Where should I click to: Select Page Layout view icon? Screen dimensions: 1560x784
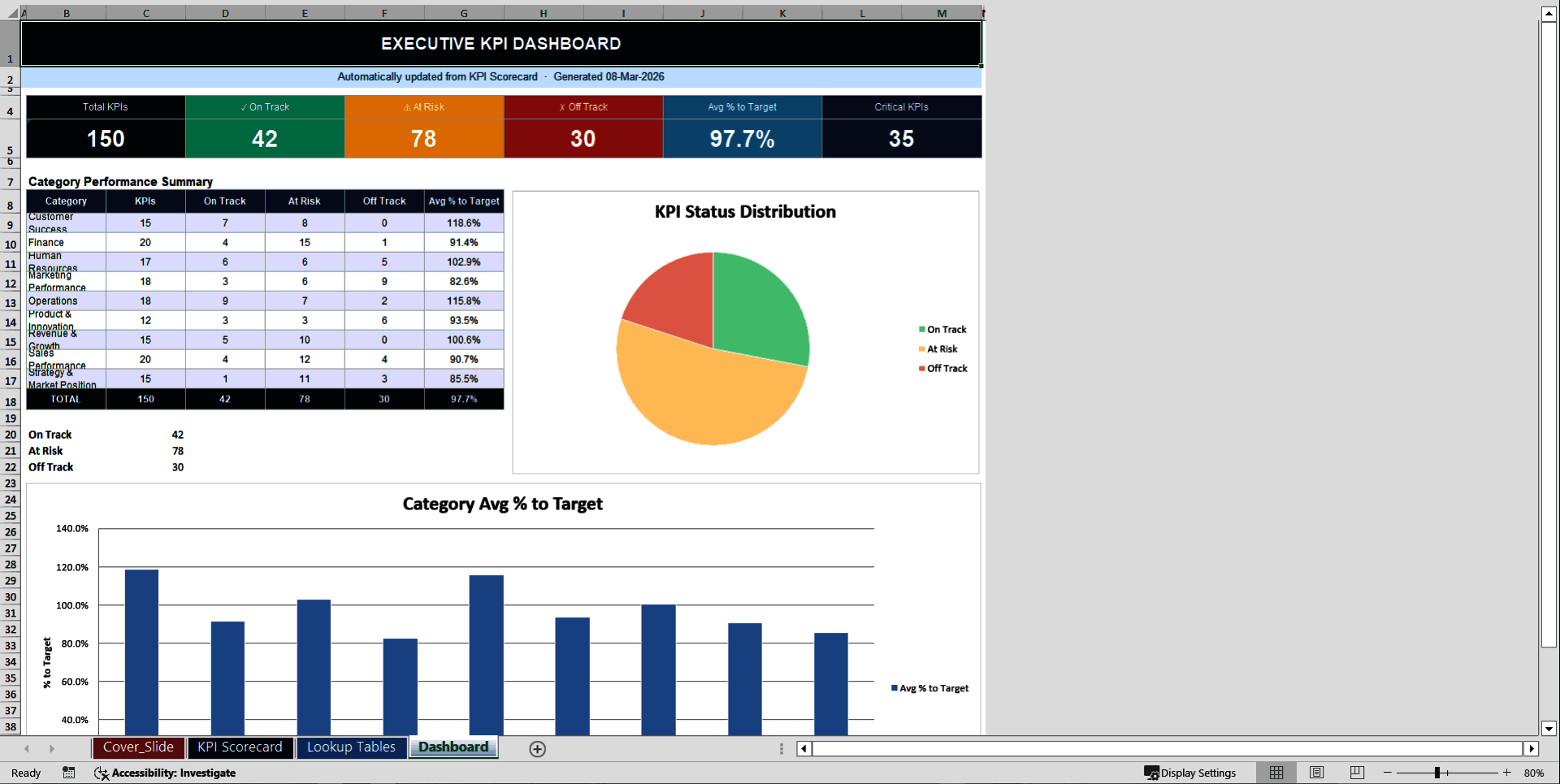point(1316,773)
